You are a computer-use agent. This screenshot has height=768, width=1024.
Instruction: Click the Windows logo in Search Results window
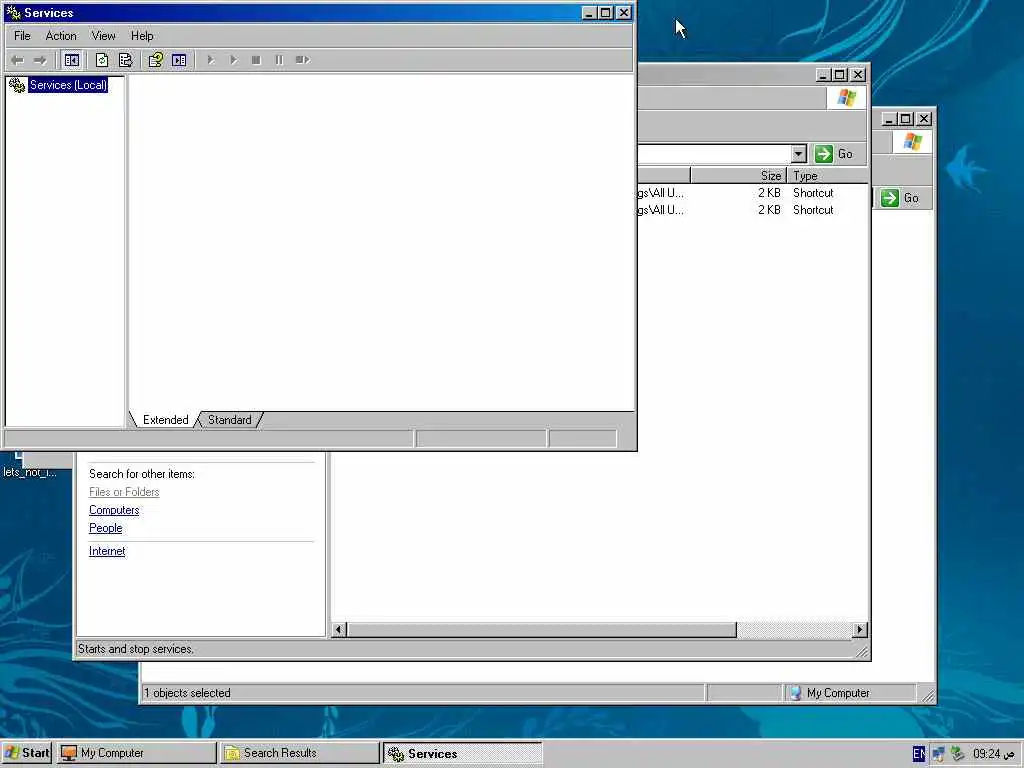pyautogui.click(x=846, y=98)
